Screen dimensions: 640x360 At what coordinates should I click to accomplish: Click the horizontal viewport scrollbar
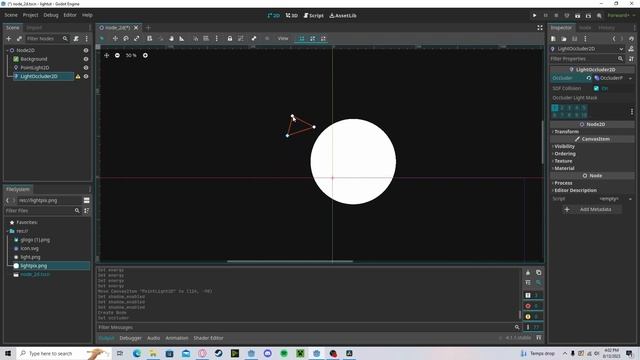tap(290, 261)
